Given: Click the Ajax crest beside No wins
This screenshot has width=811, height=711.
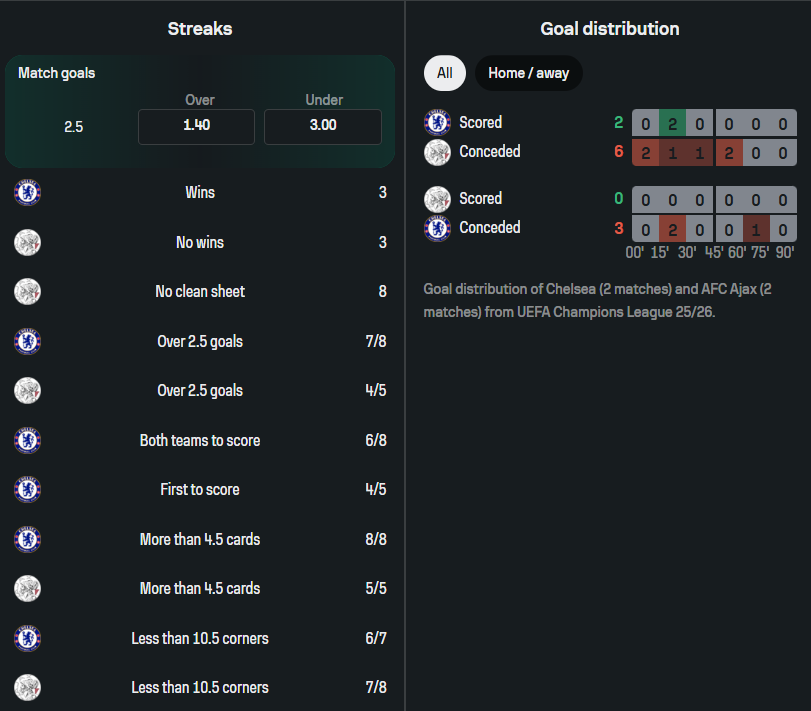Looking at the screenshot, I should pyautogui.click(x=28, y=242).
